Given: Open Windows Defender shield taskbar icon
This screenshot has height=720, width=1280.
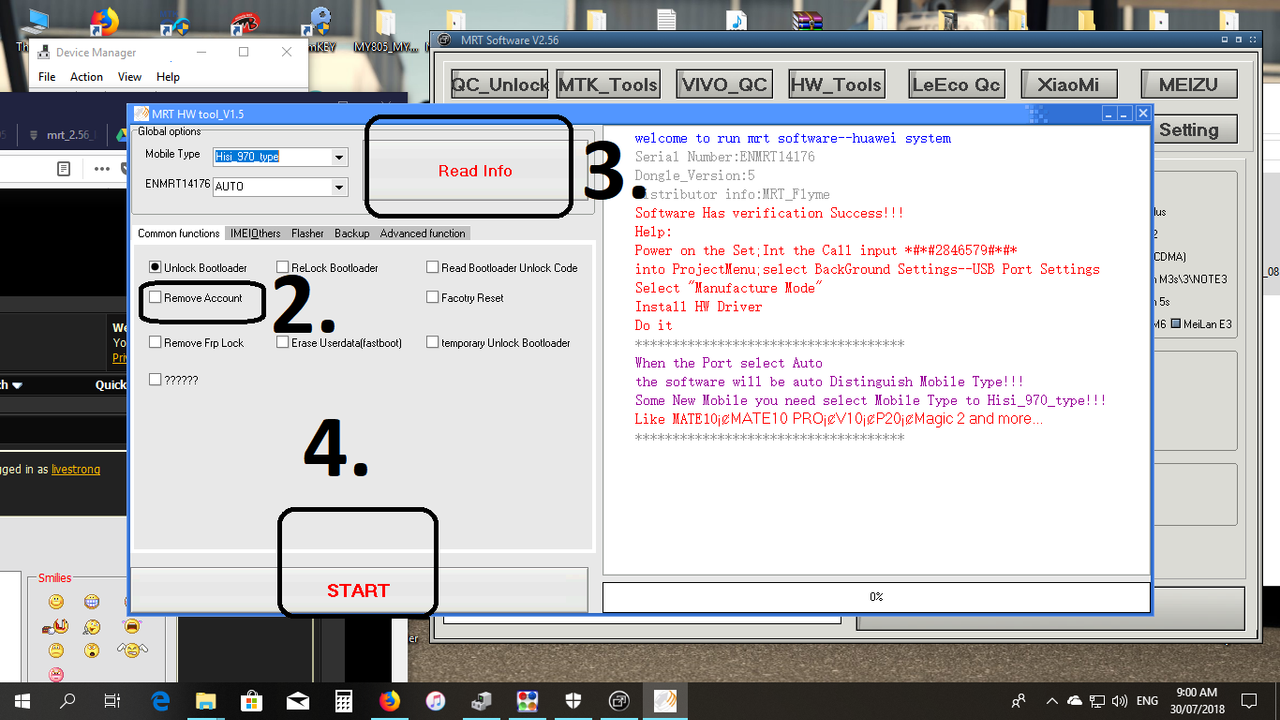Looking at the screenshot, I should click(x=573, y=700).
